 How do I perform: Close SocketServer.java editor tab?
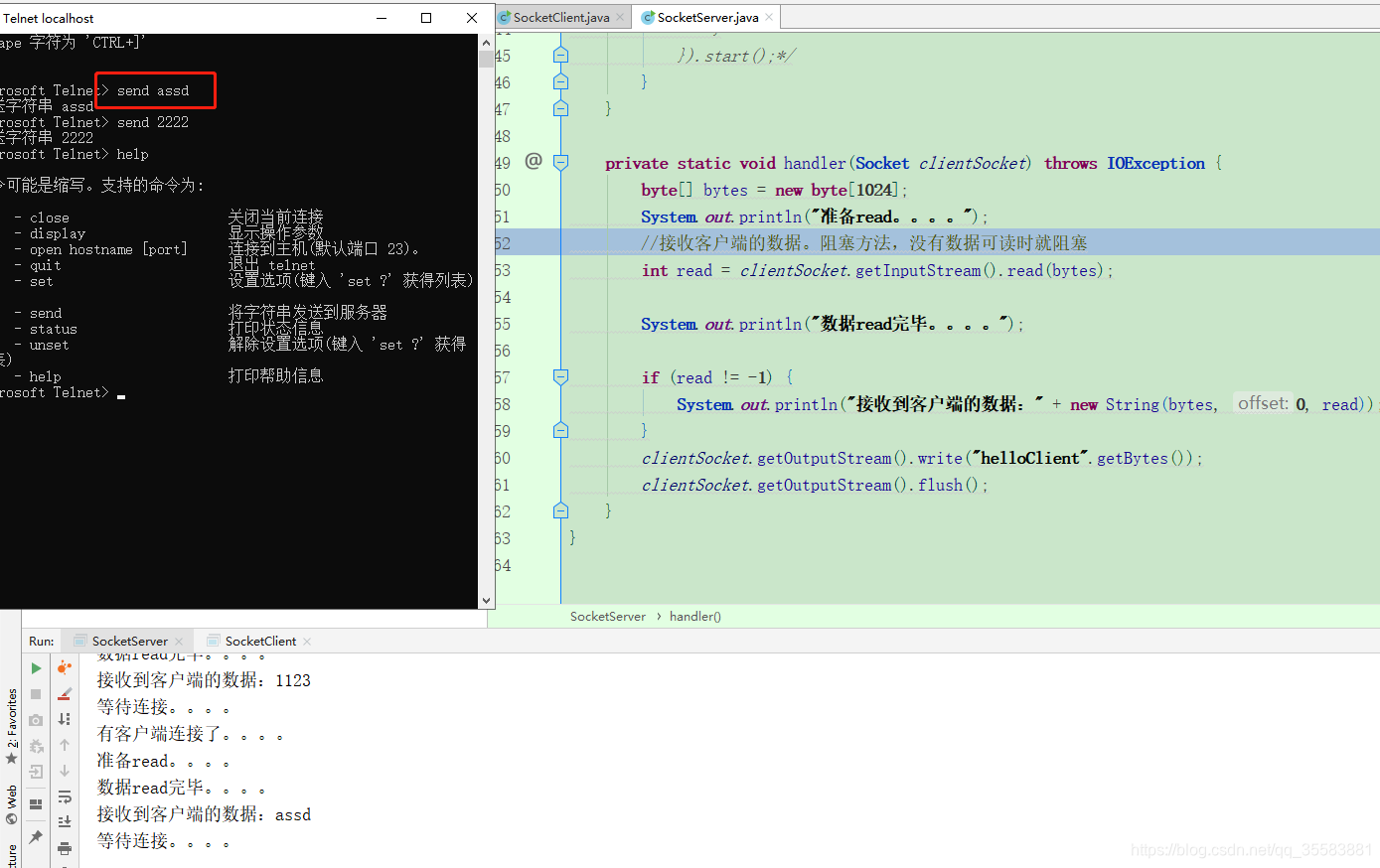(x=769, y=17)
